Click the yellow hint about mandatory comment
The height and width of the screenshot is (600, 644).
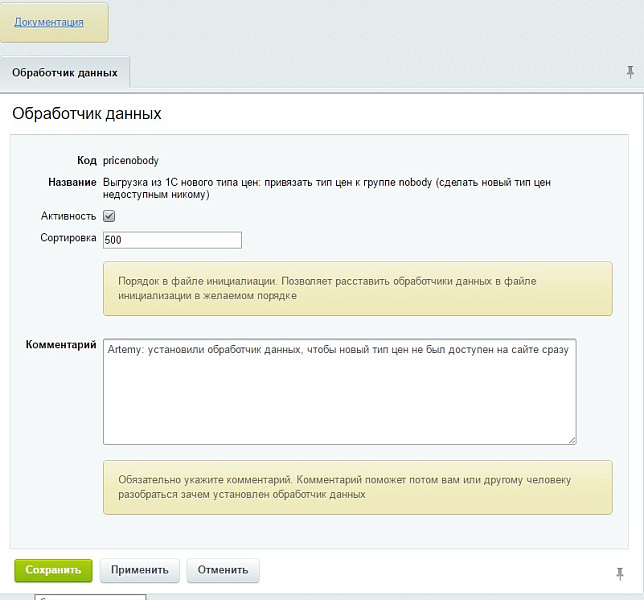pos(357,487)
